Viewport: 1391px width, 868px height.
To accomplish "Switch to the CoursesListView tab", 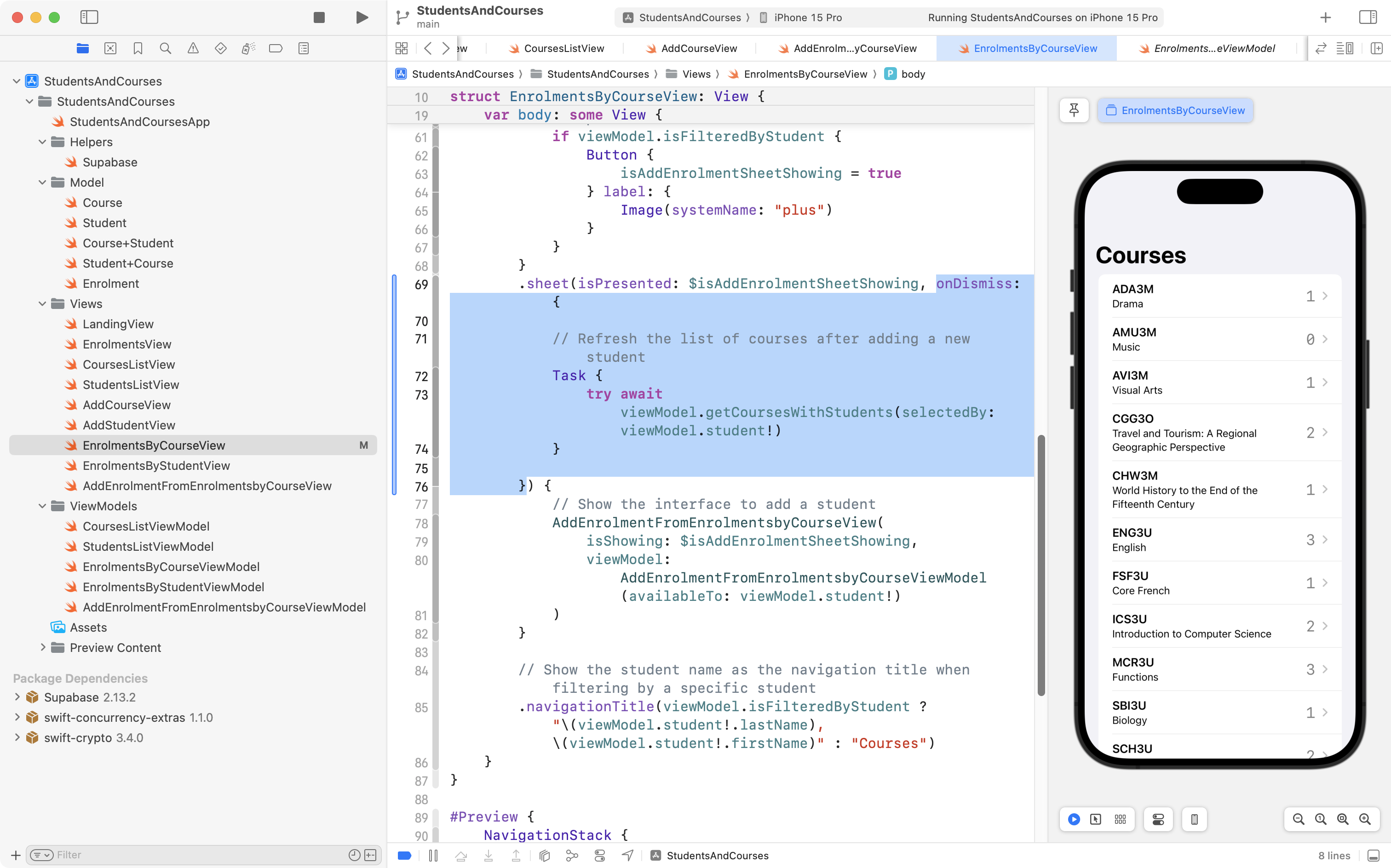I will click(563, 48).
